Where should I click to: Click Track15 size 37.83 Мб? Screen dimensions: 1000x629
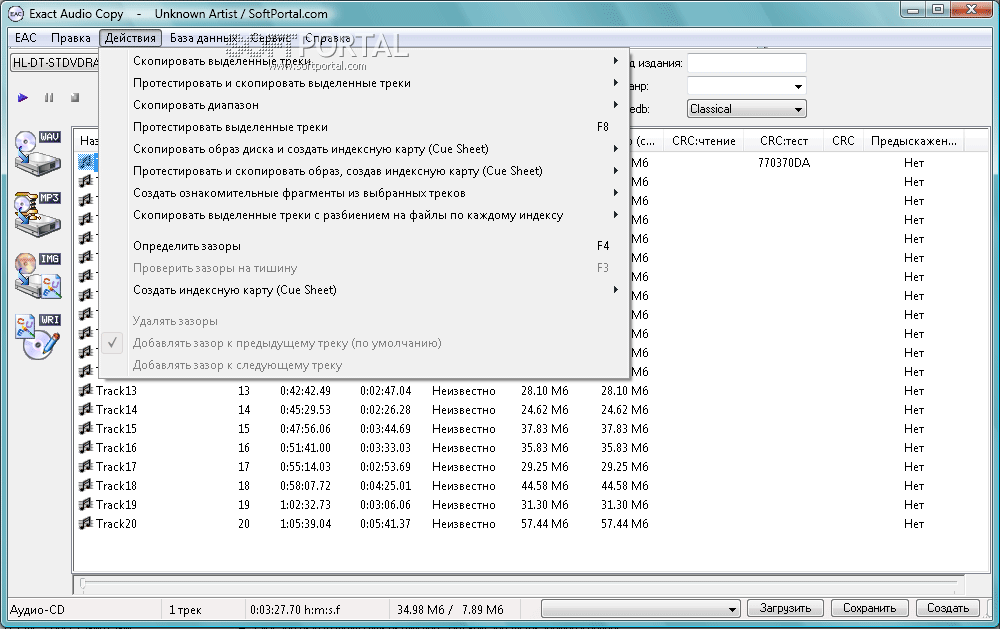click(545, 429)
